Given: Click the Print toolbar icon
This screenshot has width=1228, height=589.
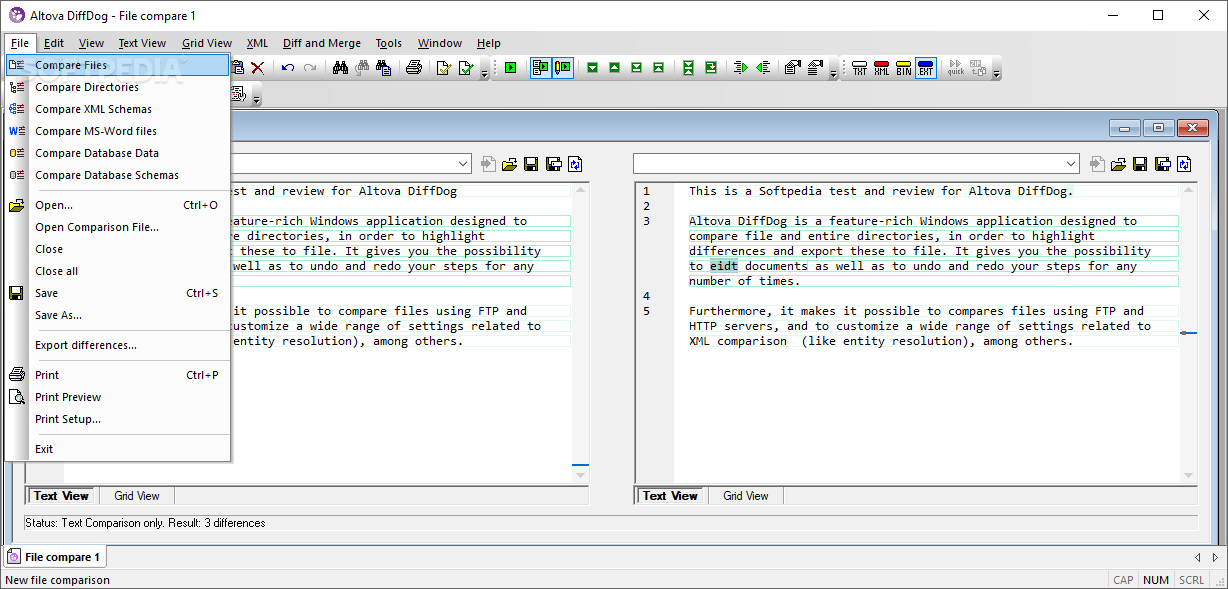Looking at the screenshot, I should 414,68.
